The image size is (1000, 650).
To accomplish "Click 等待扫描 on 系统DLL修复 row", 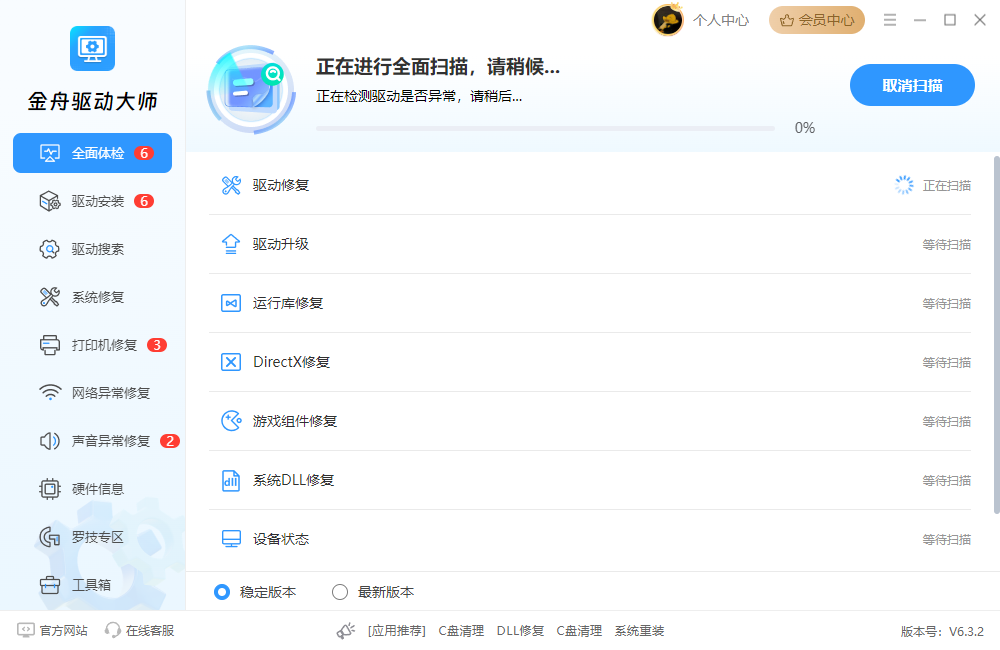I will 946,480.
